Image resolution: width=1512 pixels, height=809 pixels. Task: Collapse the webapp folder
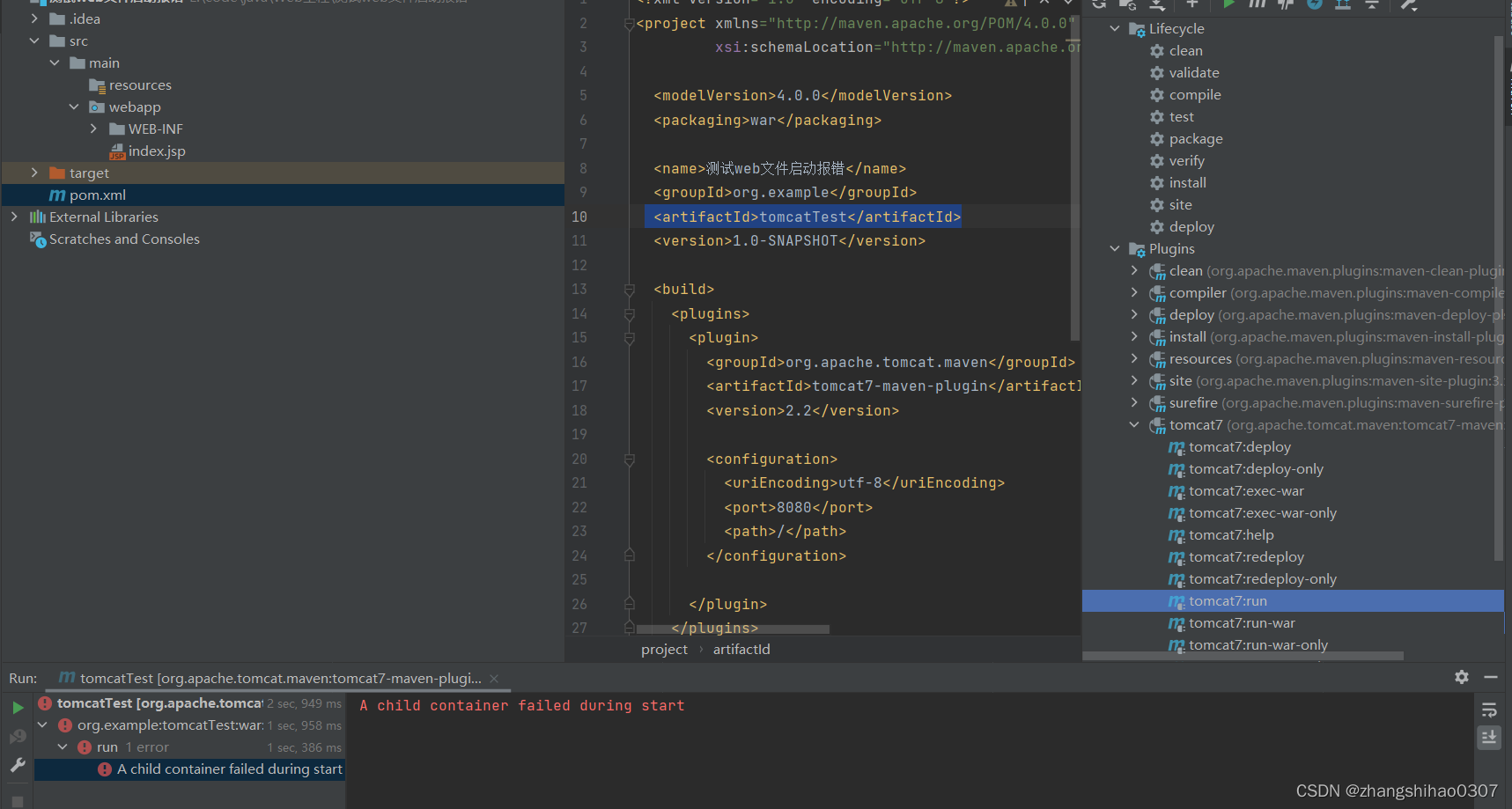(x=74, y=107)
